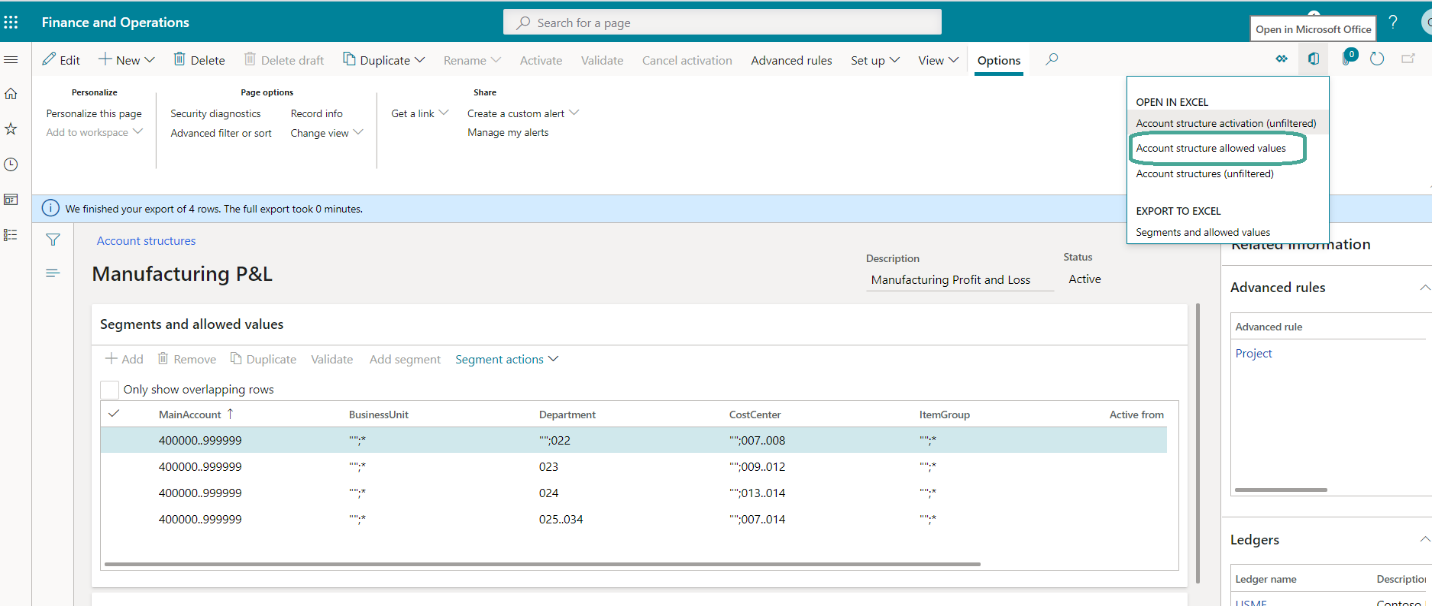
Task: Expand the New dropdown arrow
Action: (148, 59)
